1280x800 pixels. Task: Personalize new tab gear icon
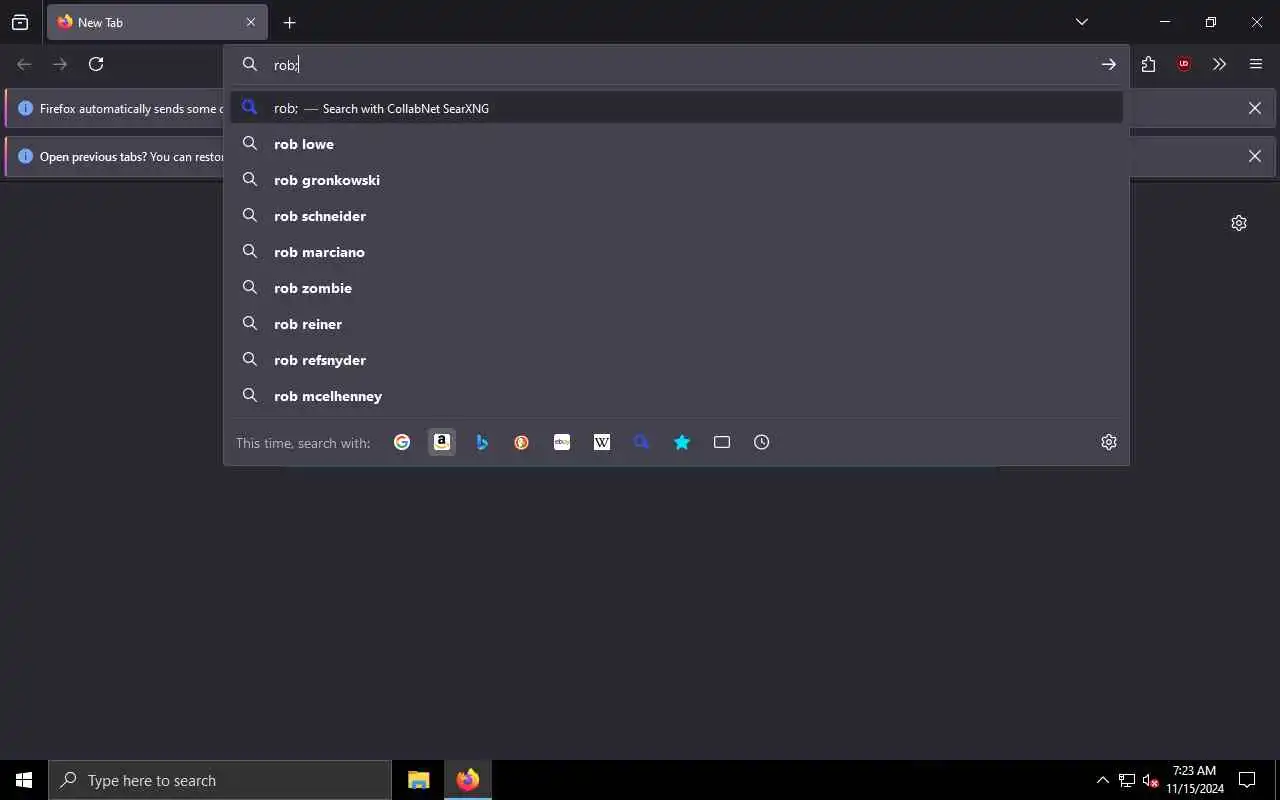pyautogui.click(x=1239, y=223)
